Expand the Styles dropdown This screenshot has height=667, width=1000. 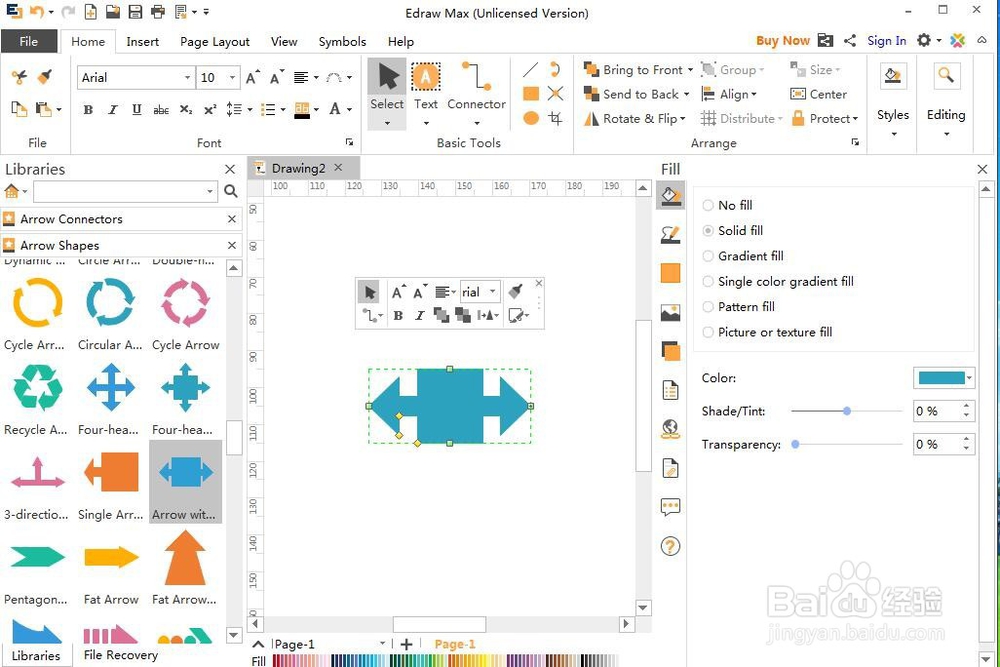[893, 134]
